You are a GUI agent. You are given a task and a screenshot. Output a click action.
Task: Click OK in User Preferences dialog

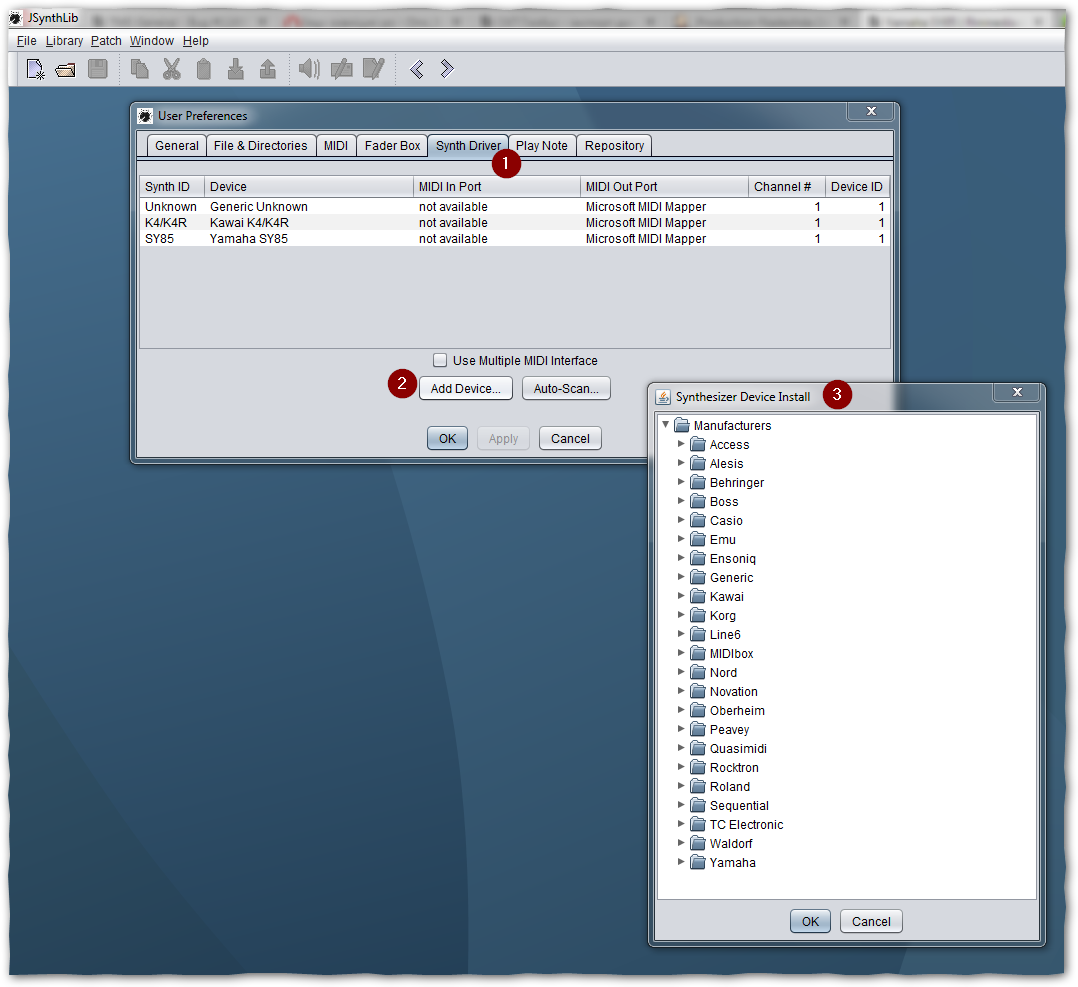pos(447,439)
